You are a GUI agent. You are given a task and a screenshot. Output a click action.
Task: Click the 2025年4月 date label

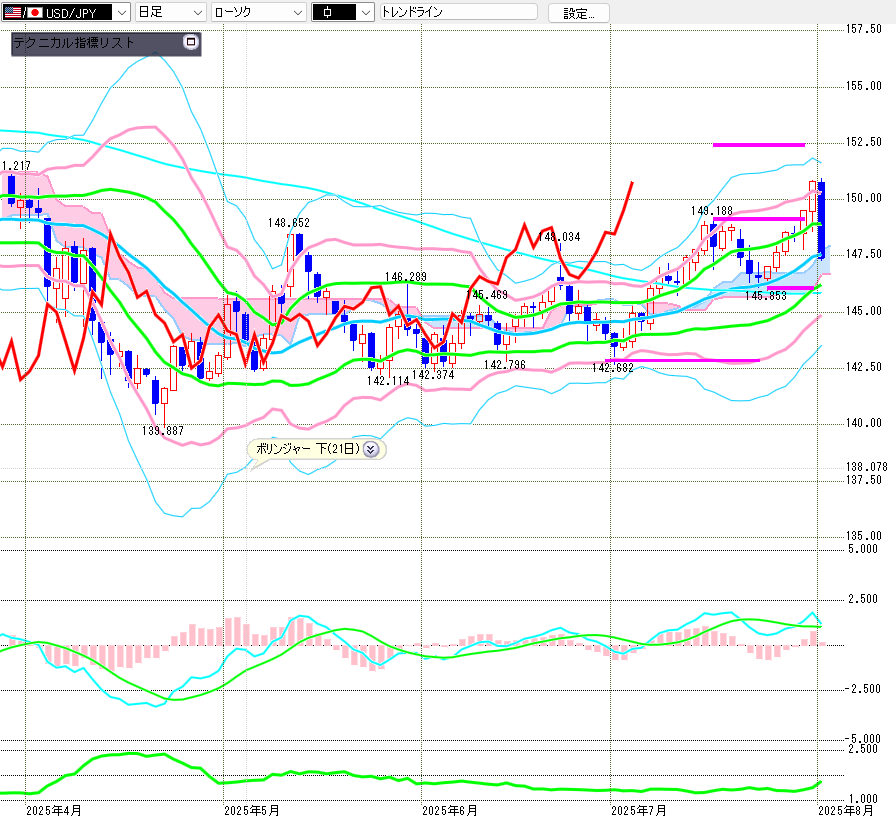coord(54,811)
